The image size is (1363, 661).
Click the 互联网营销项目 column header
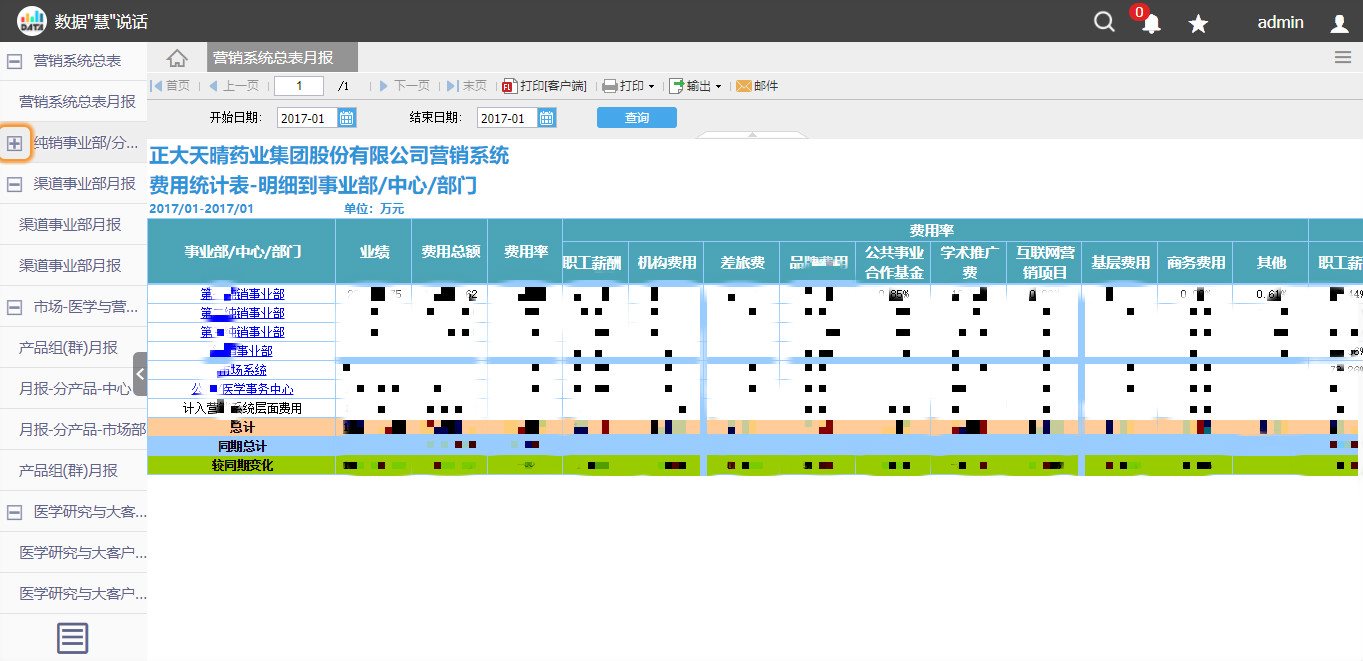(x=1043, y=262)
